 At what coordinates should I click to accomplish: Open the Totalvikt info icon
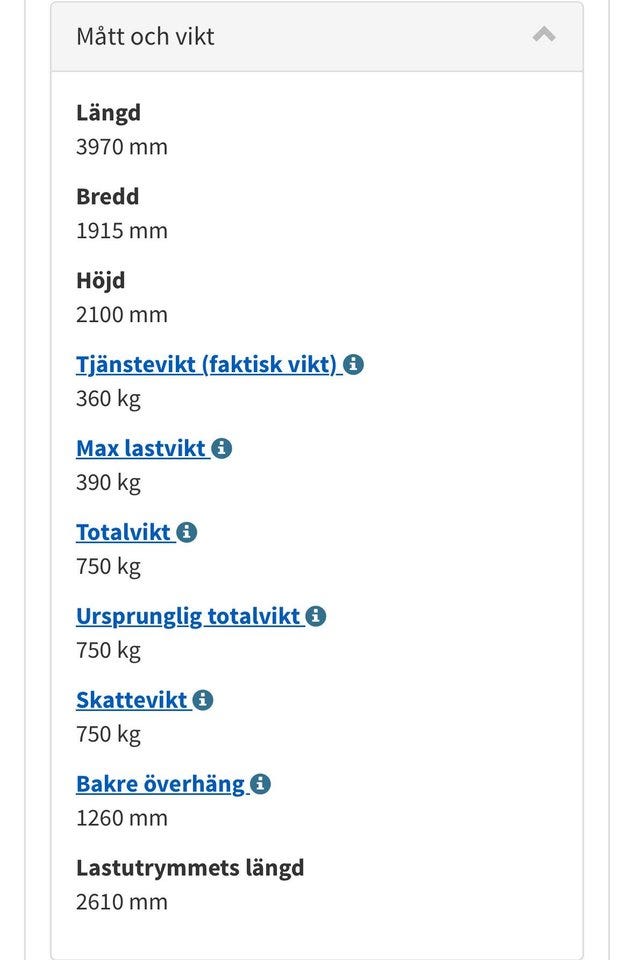tap(187, 533)
